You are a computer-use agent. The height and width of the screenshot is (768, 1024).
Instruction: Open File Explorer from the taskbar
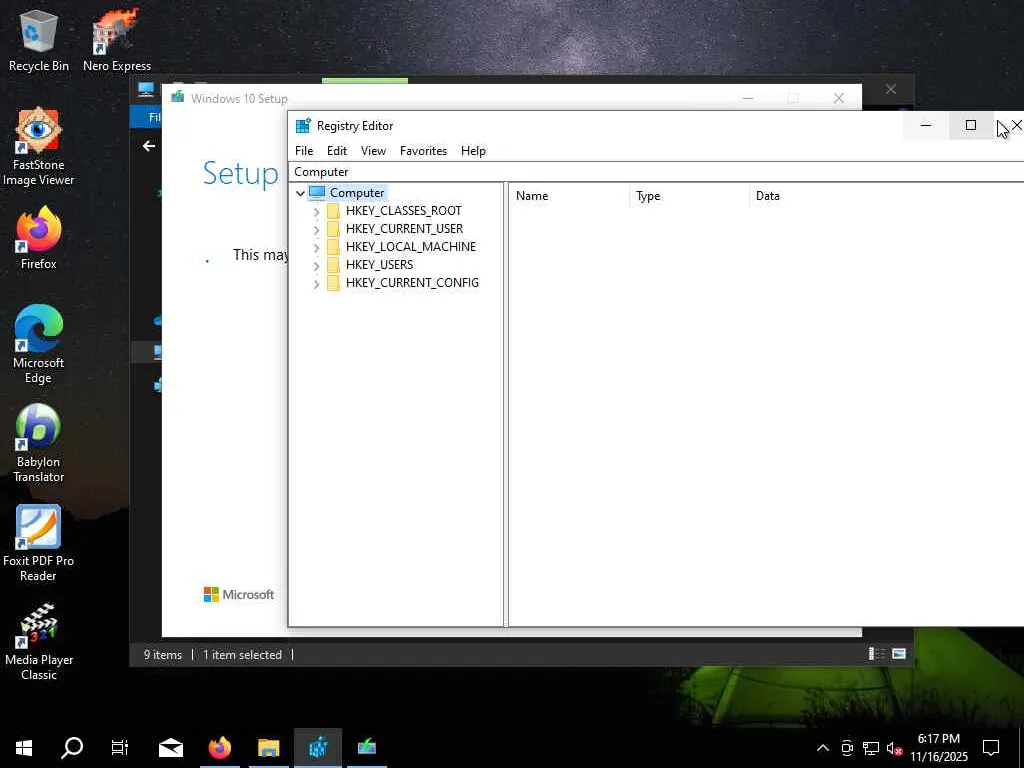(x=268, y=748)
